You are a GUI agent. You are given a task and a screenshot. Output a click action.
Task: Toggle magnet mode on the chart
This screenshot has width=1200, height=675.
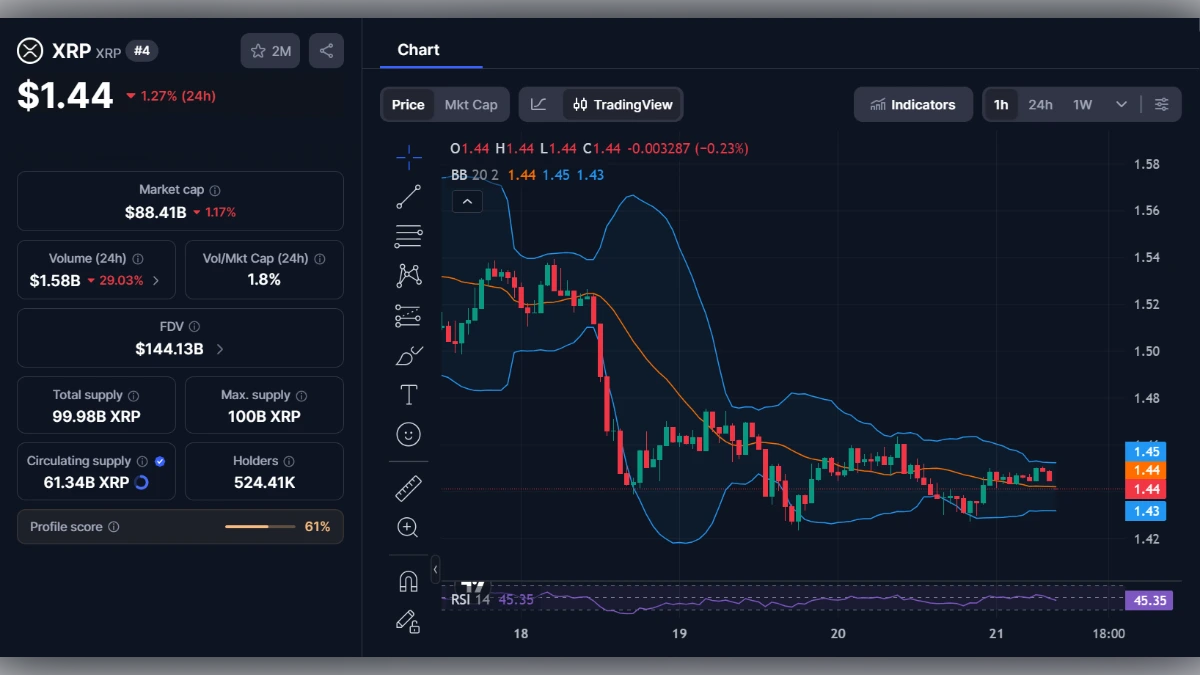[408, 581]
